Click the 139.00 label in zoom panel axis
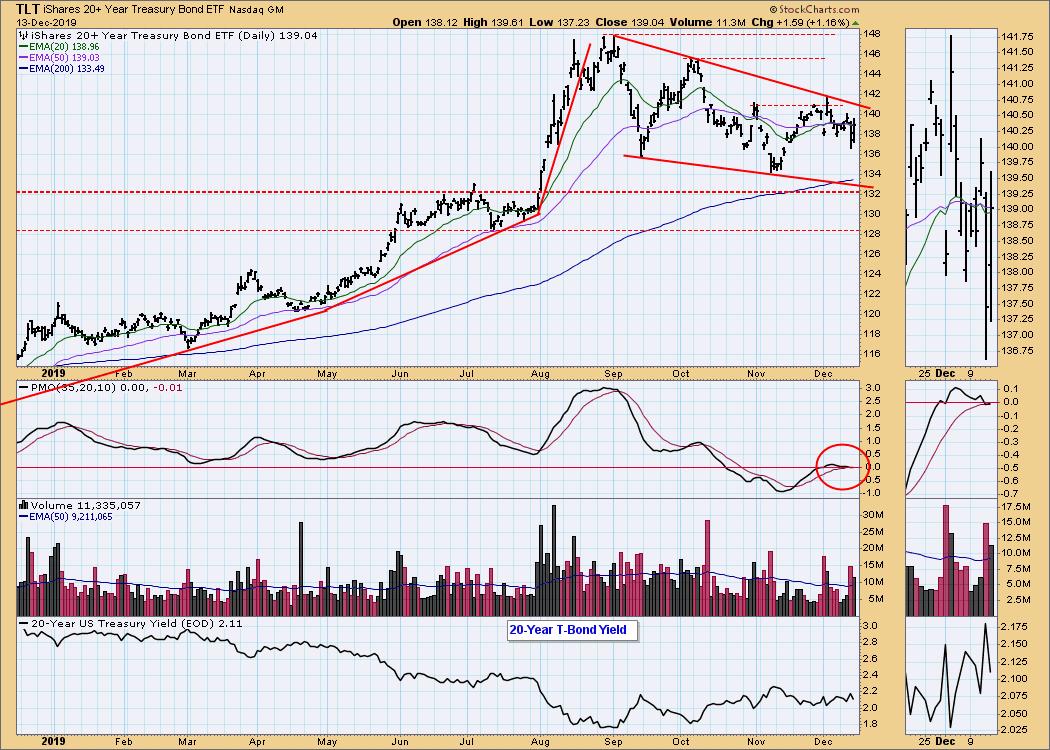The width and height of the screenshot is (1050, 750). click(x=1017, y=209)
